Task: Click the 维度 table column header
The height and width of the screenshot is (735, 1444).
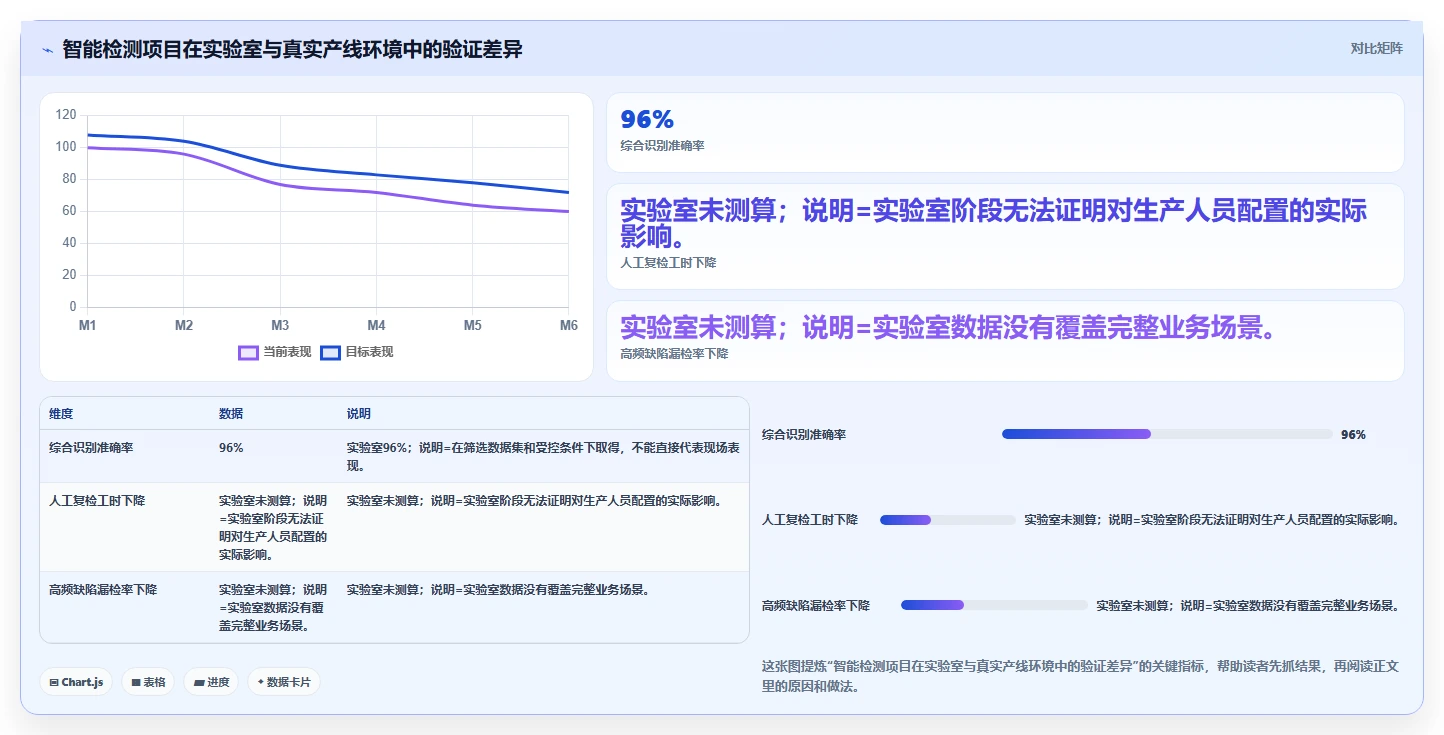Action: (x=61, y=414)
